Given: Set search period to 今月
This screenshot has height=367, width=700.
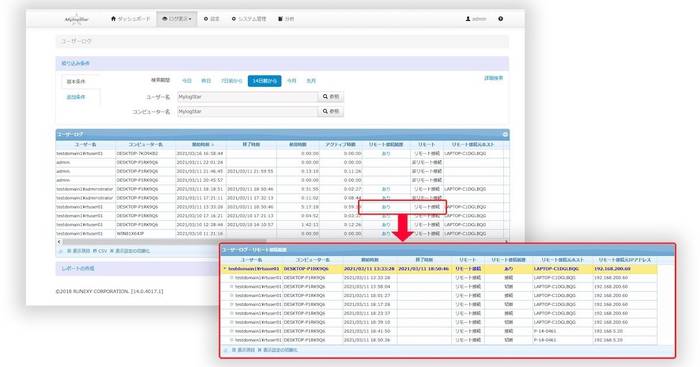Looking at the screenshot, I should tap(292, 81).
